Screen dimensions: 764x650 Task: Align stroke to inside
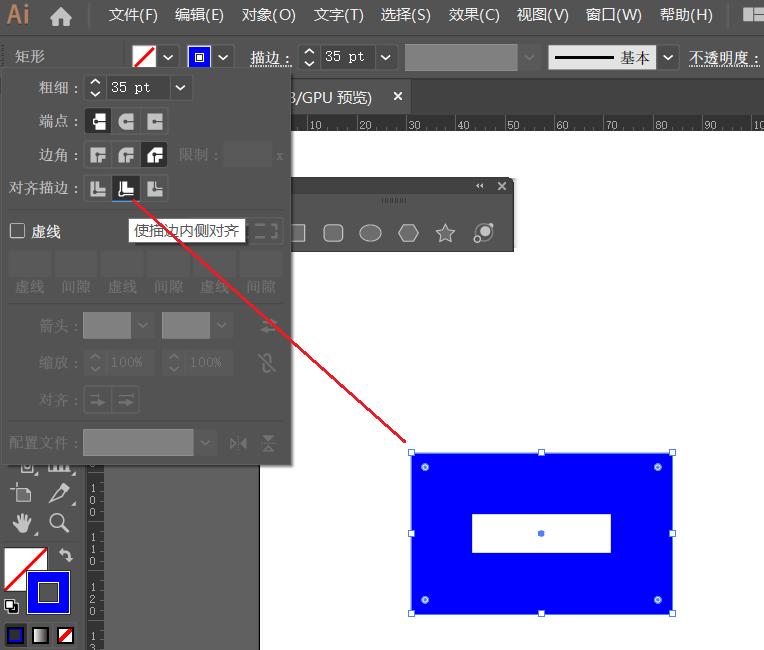(x=126, y=189)
